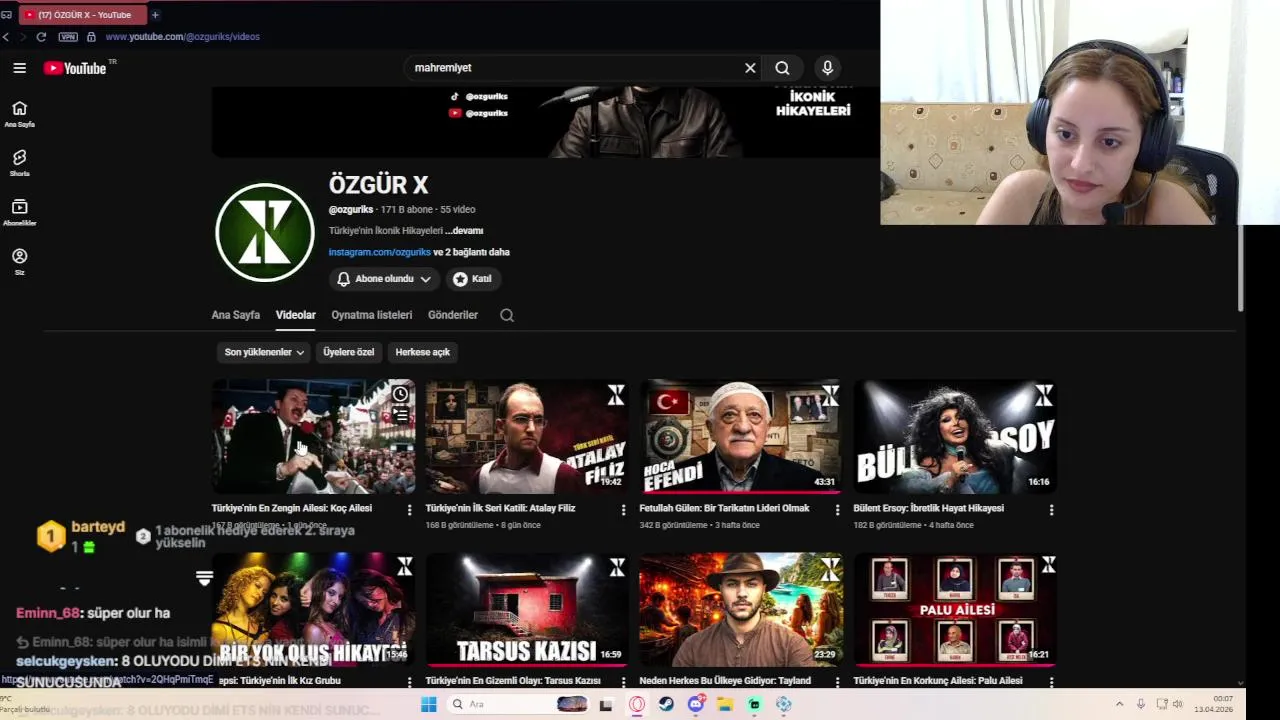Open Steam from the taskbar

click(x=666, y=704)
